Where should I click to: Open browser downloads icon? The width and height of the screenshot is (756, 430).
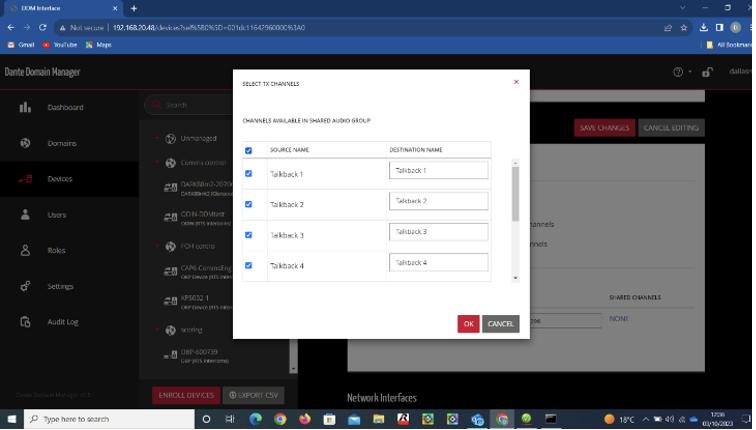pos(703,27)
